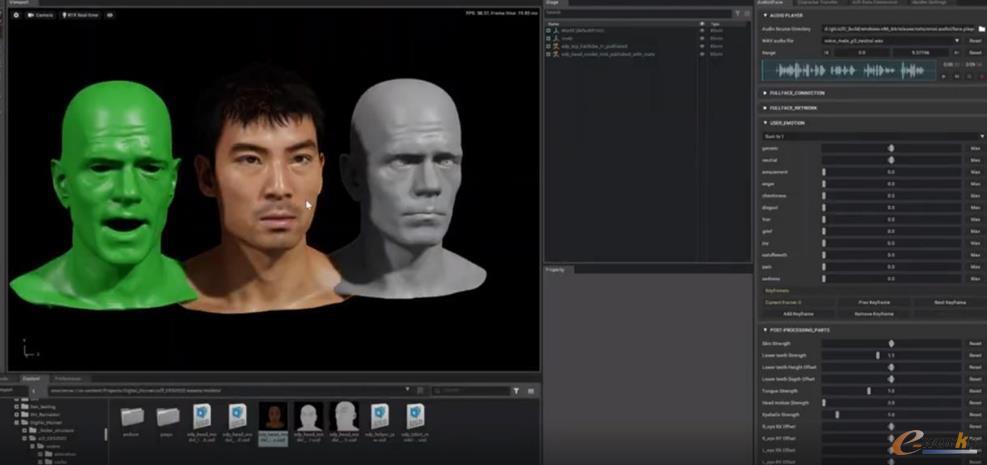Adjust the neutral emotion slider

(x=891, y=160)
